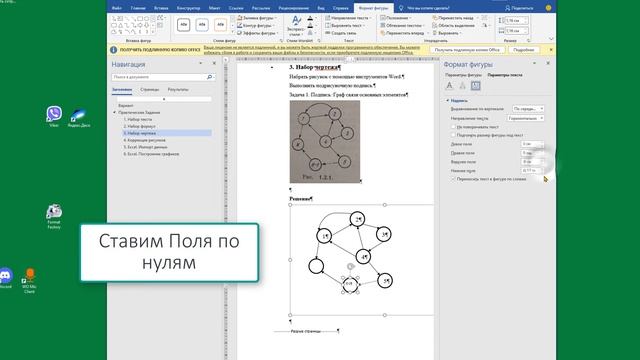Open Viber from the desktop

54,116
